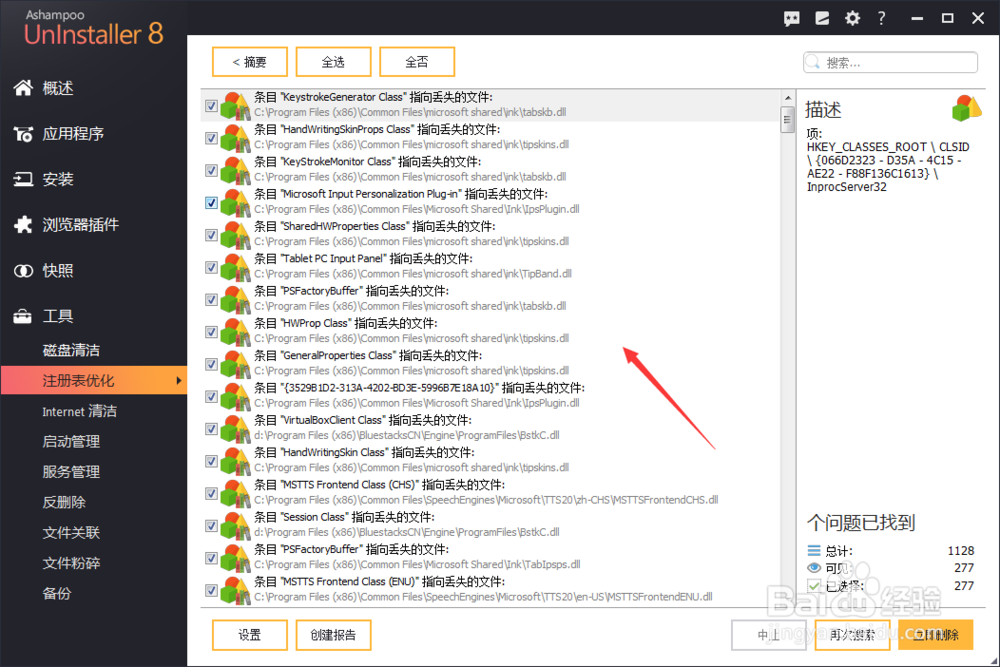This screenshot has width=1000, height=667.
Task: Click the cubes icon of VirtualBoxClient Class entry
Action: (235, 429)
